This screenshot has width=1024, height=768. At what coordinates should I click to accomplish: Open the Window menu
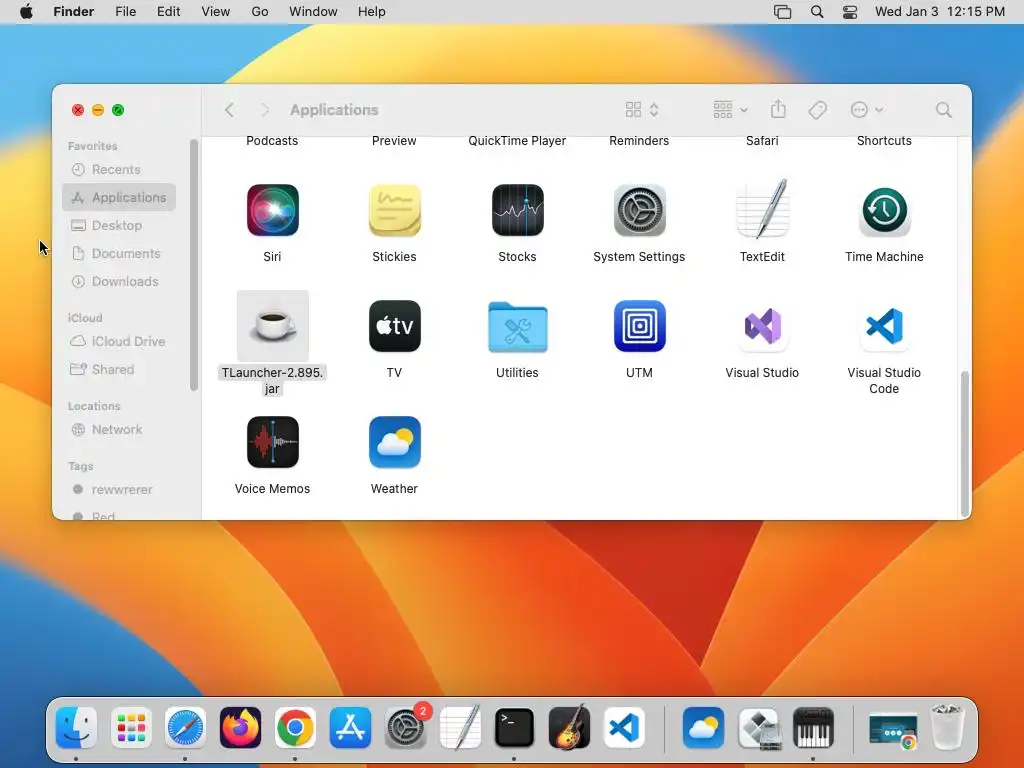tap(313, 12)
